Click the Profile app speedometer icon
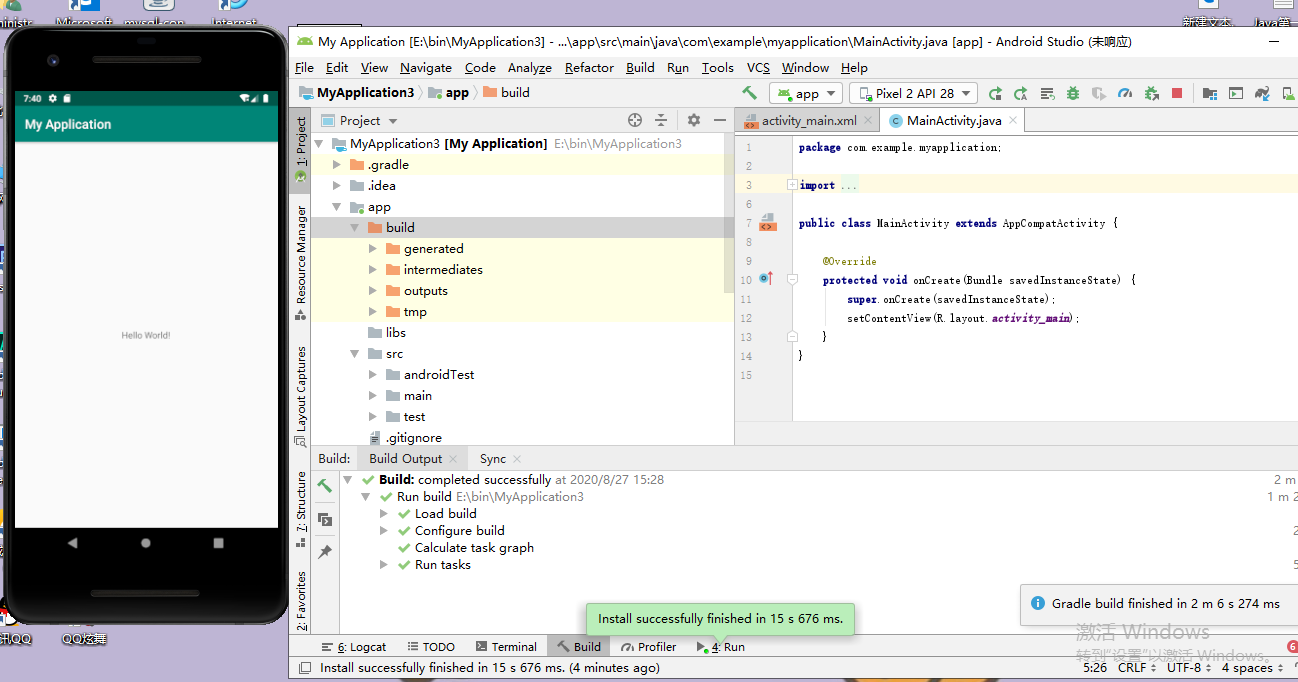 tap(1125, 93)
